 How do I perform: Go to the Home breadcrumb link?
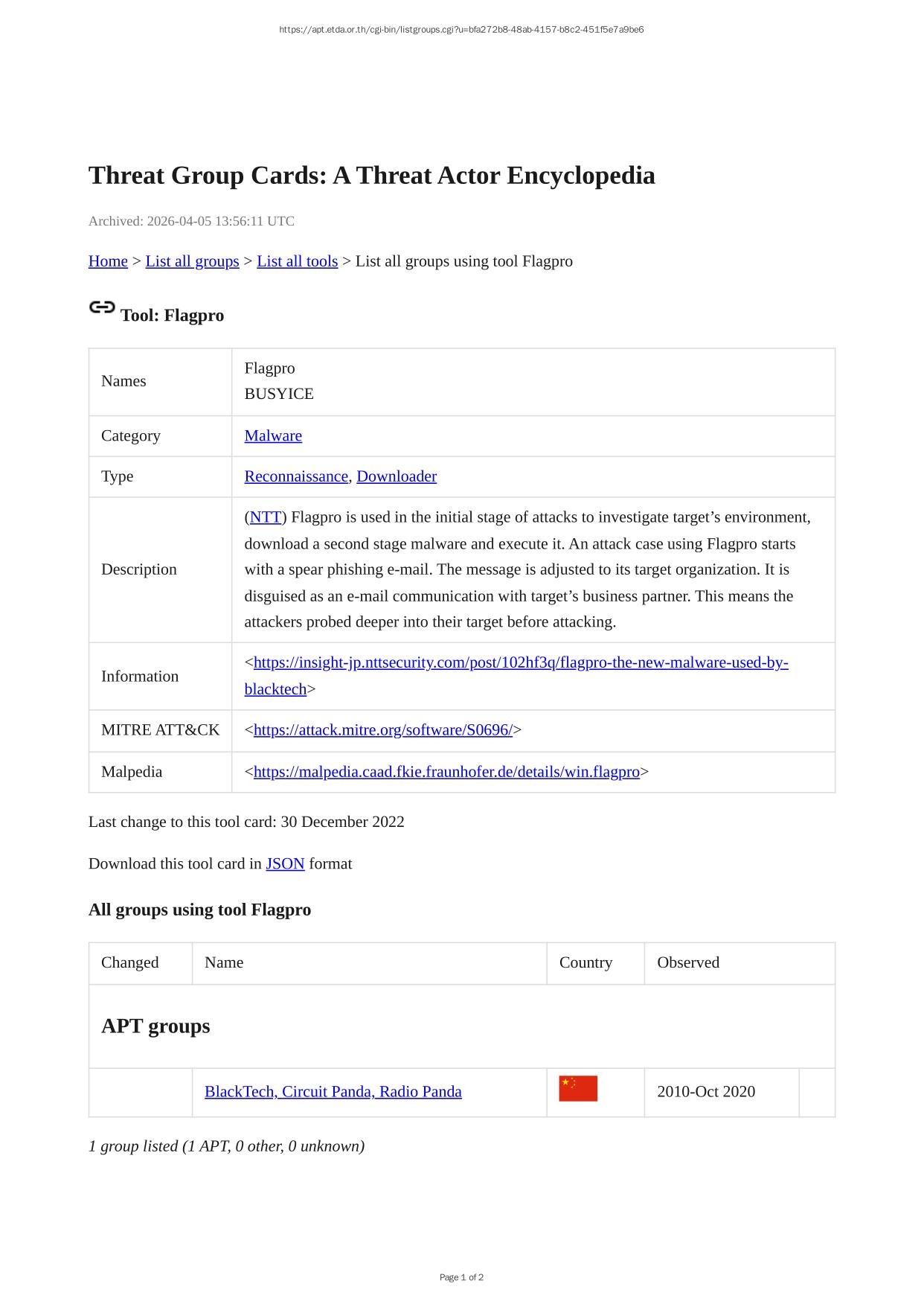tap(108, 261)
